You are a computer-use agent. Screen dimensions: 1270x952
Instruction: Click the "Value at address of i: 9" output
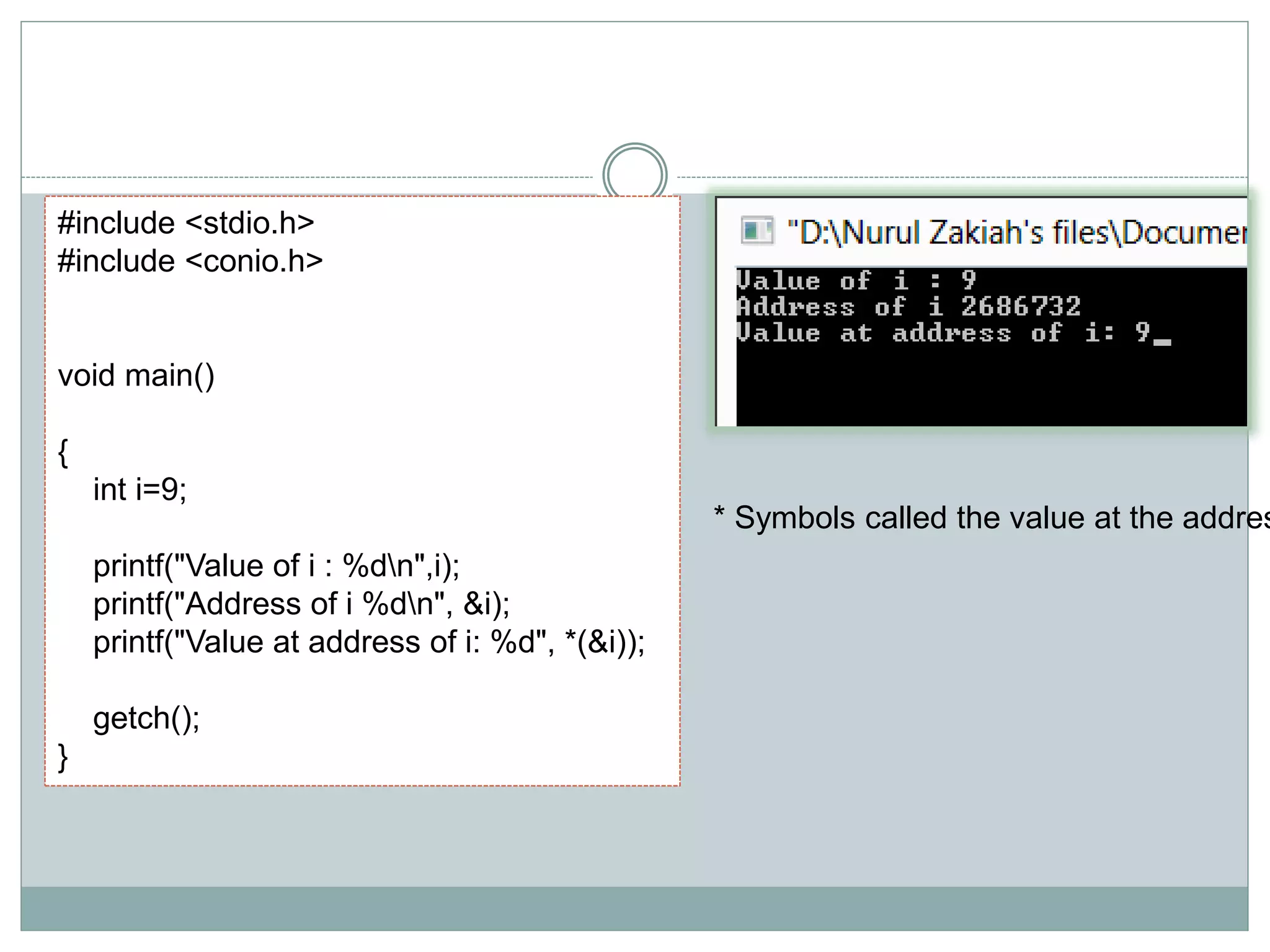pos(943,333)
